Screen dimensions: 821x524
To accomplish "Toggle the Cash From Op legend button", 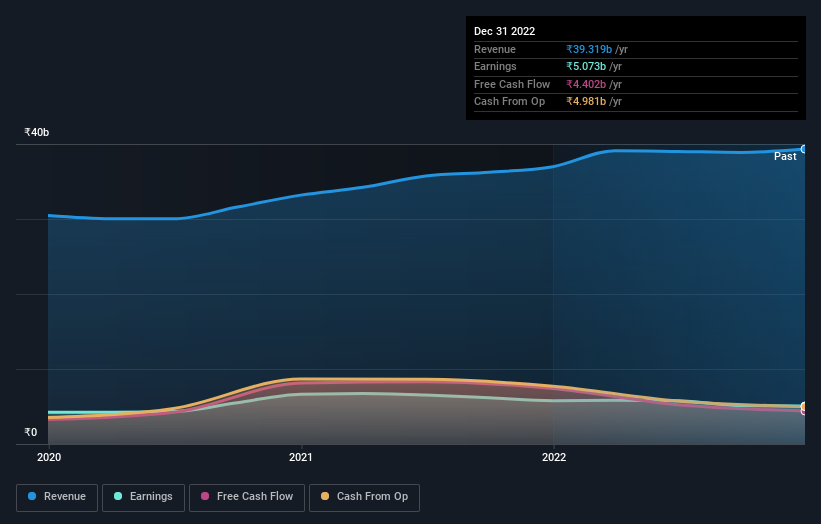I will click(364, 497).
